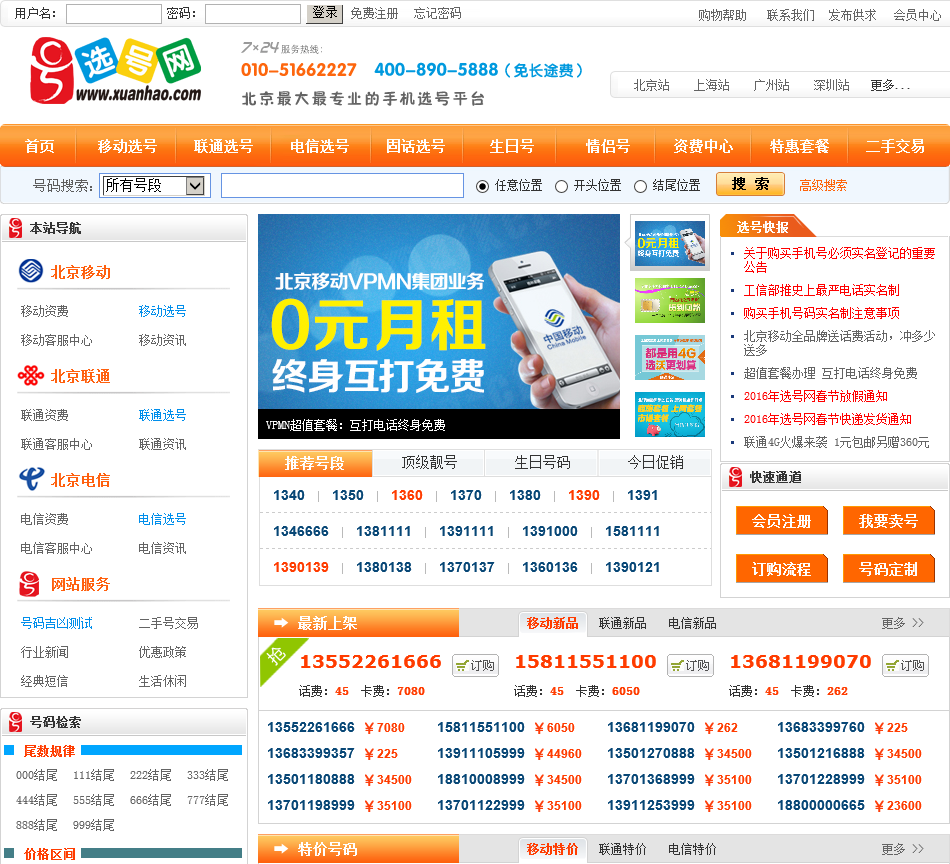Click the 我要卖号 button

point(888,521)
